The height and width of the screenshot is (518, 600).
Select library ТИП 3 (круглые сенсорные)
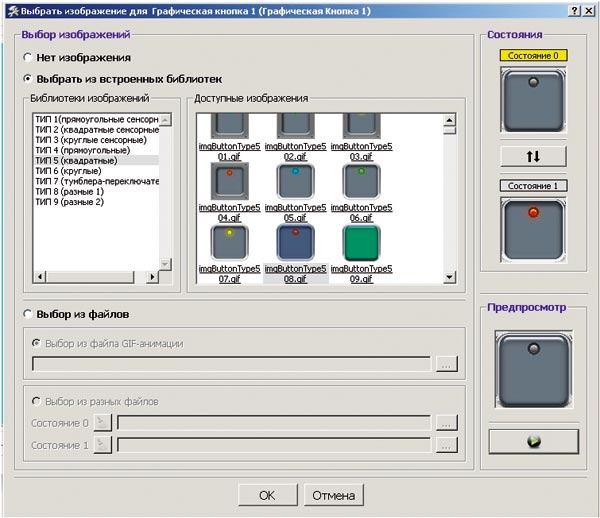pyautogui.click(x=96, y=140)
